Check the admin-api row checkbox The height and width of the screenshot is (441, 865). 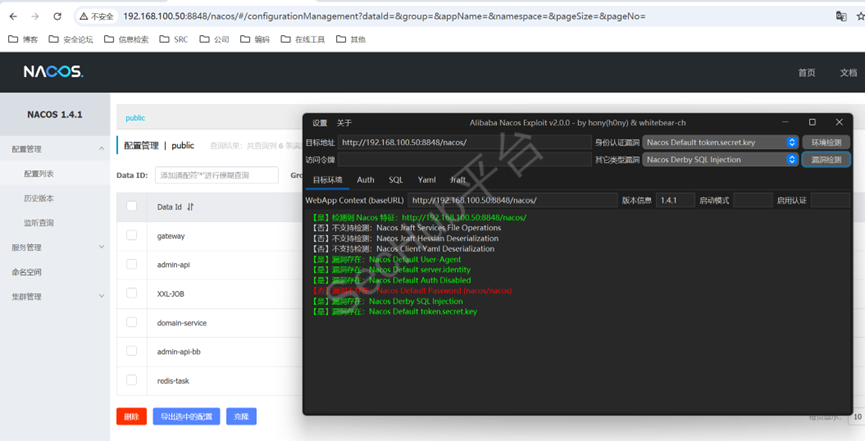pos(131,264)
